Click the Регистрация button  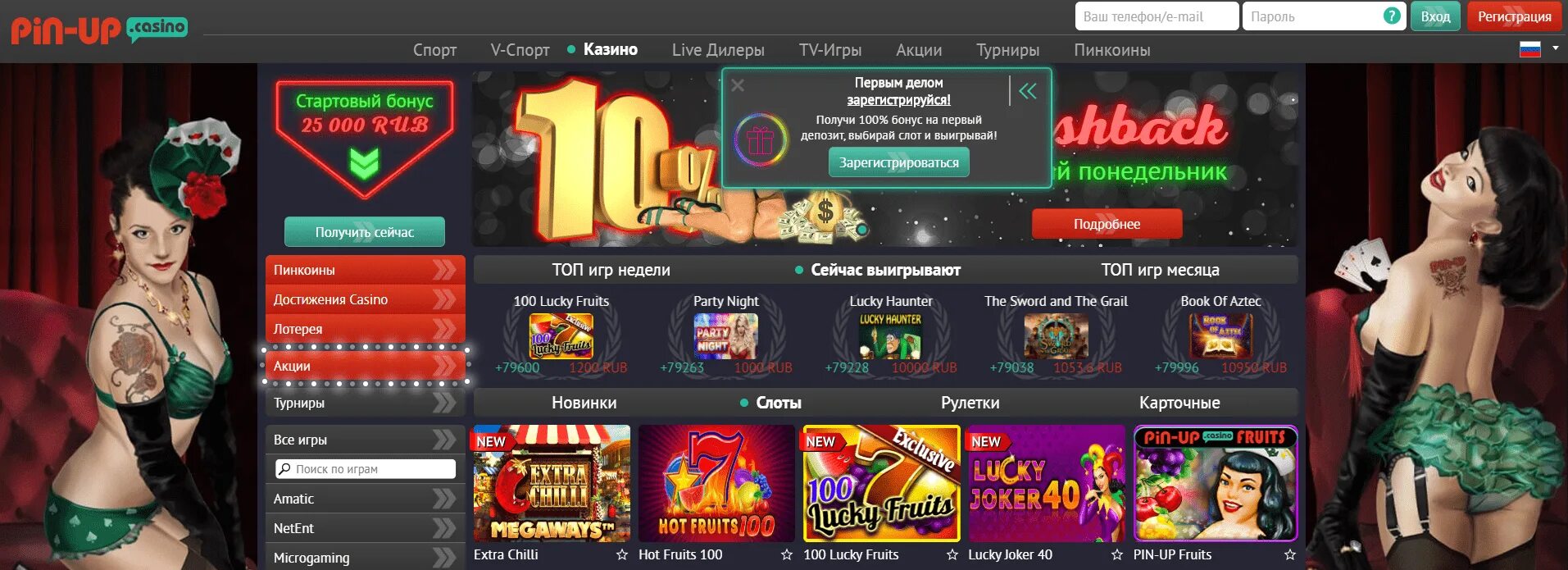[1514, 16]
